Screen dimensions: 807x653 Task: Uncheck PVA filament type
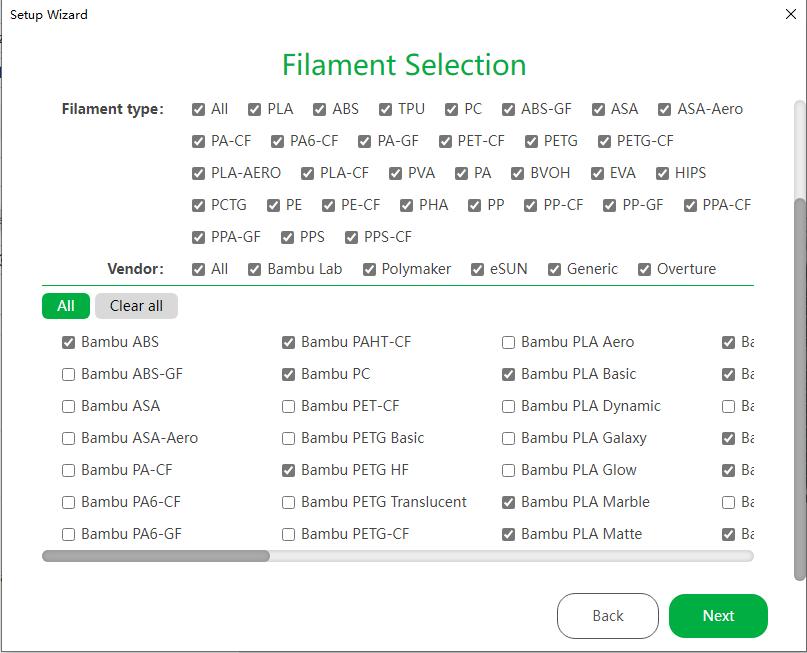[x=395, y=173]
